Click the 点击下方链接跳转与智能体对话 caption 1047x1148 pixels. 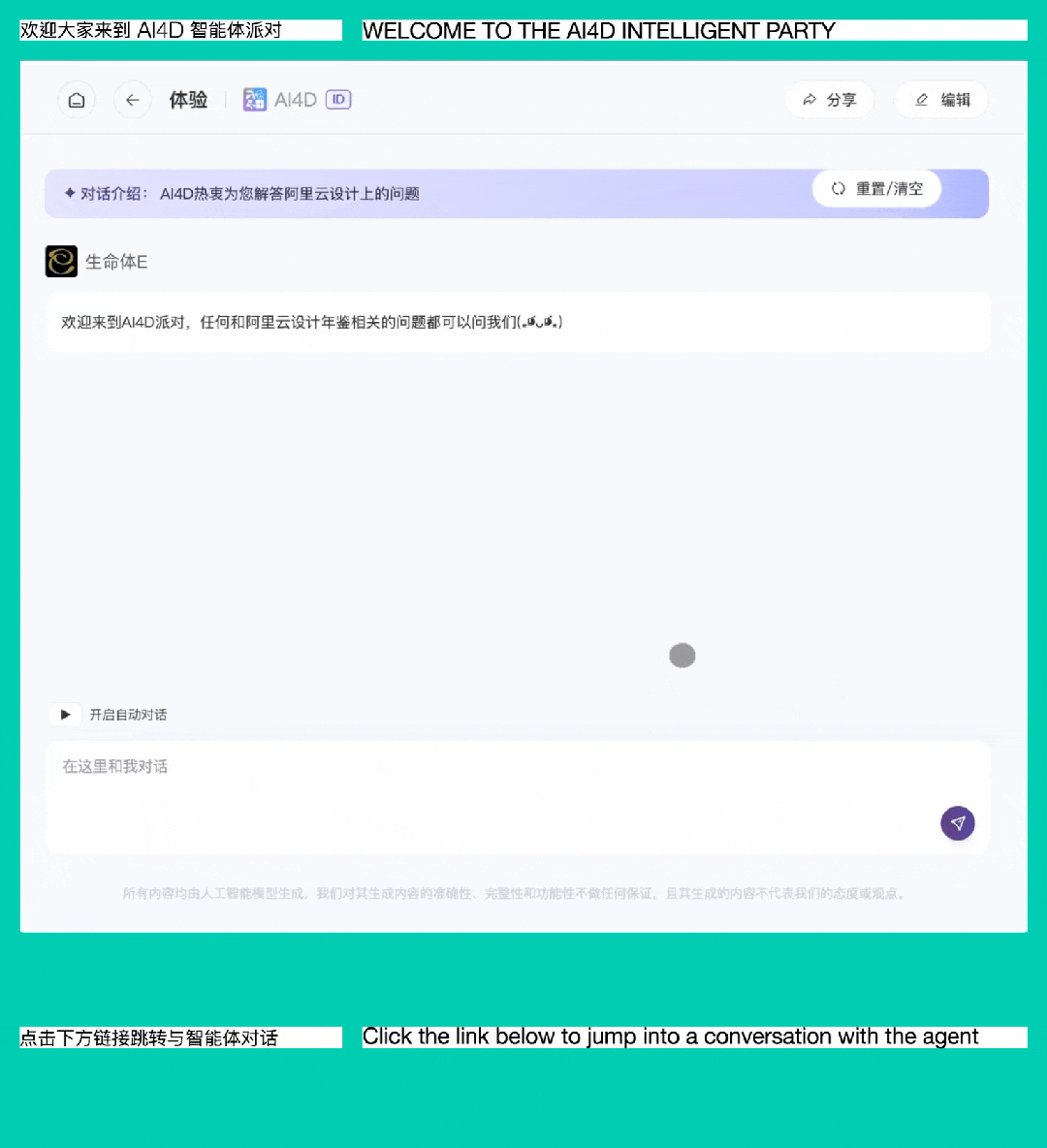click(x=148, y=1038)
